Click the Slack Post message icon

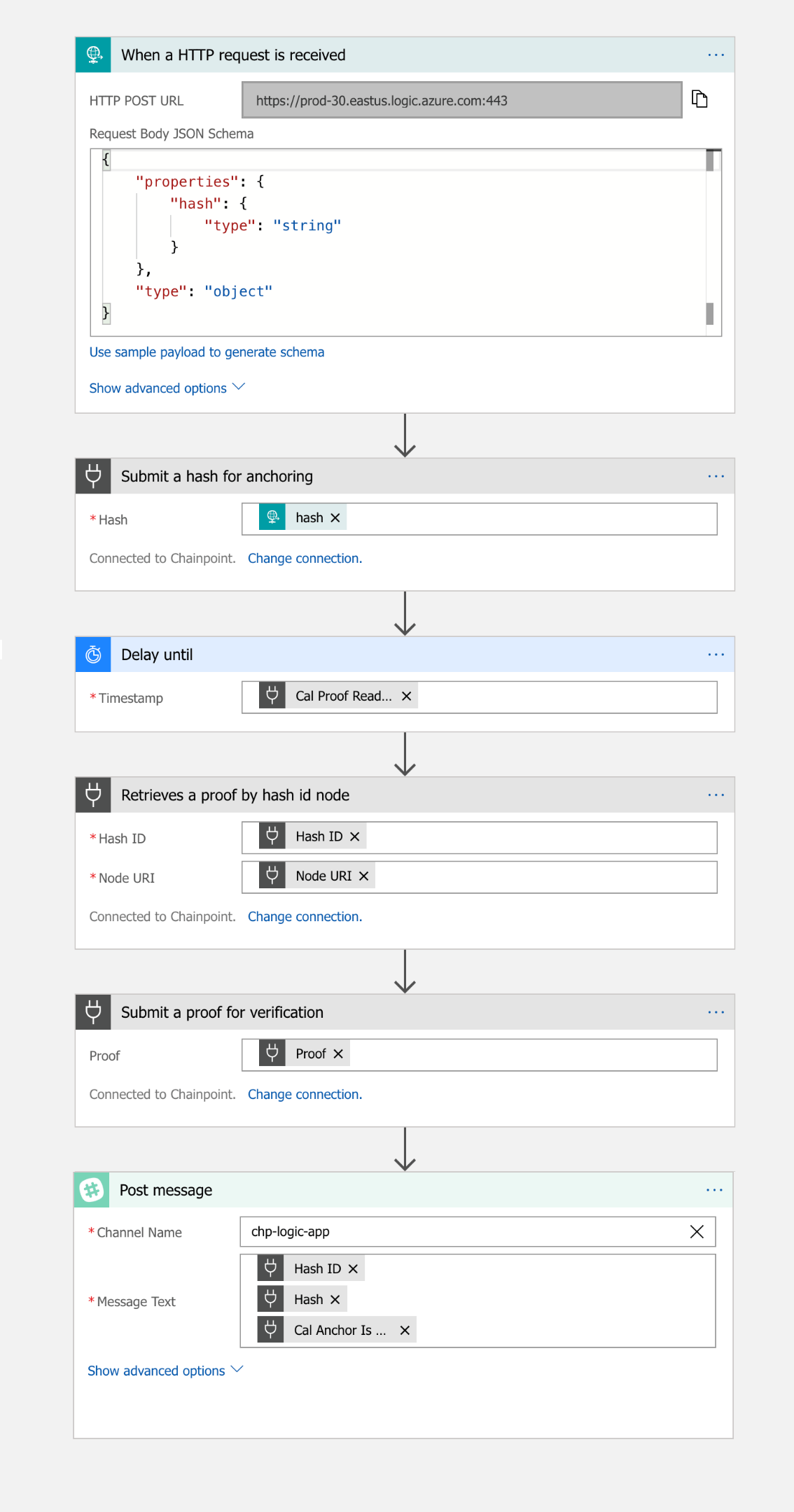pyautogui.click(x=92, y=1190)
